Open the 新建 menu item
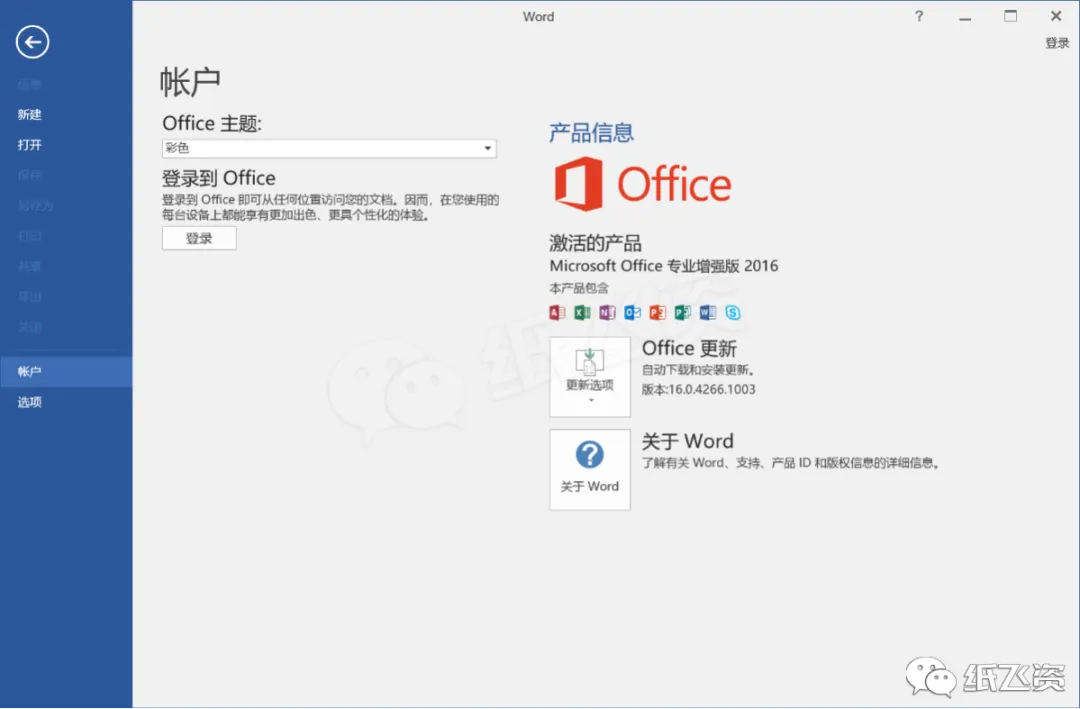This screenshot has width=1080, height=709. pos(30,114)
